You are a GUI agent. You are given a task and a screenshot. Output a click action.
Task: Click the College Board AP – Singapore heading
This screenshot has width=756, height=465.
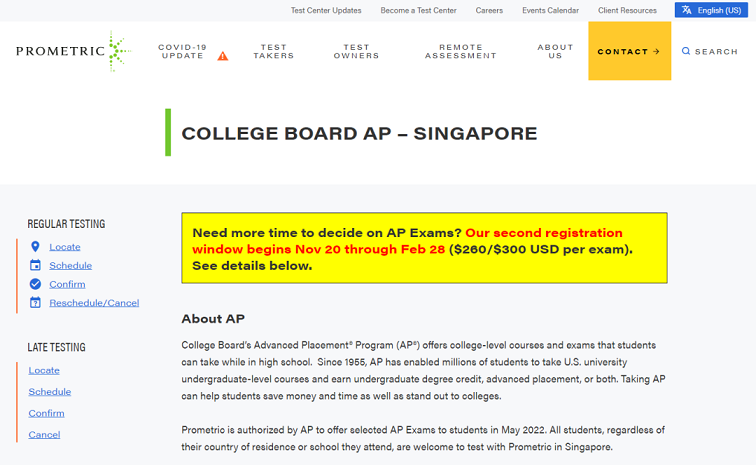[x=359, y=134]
